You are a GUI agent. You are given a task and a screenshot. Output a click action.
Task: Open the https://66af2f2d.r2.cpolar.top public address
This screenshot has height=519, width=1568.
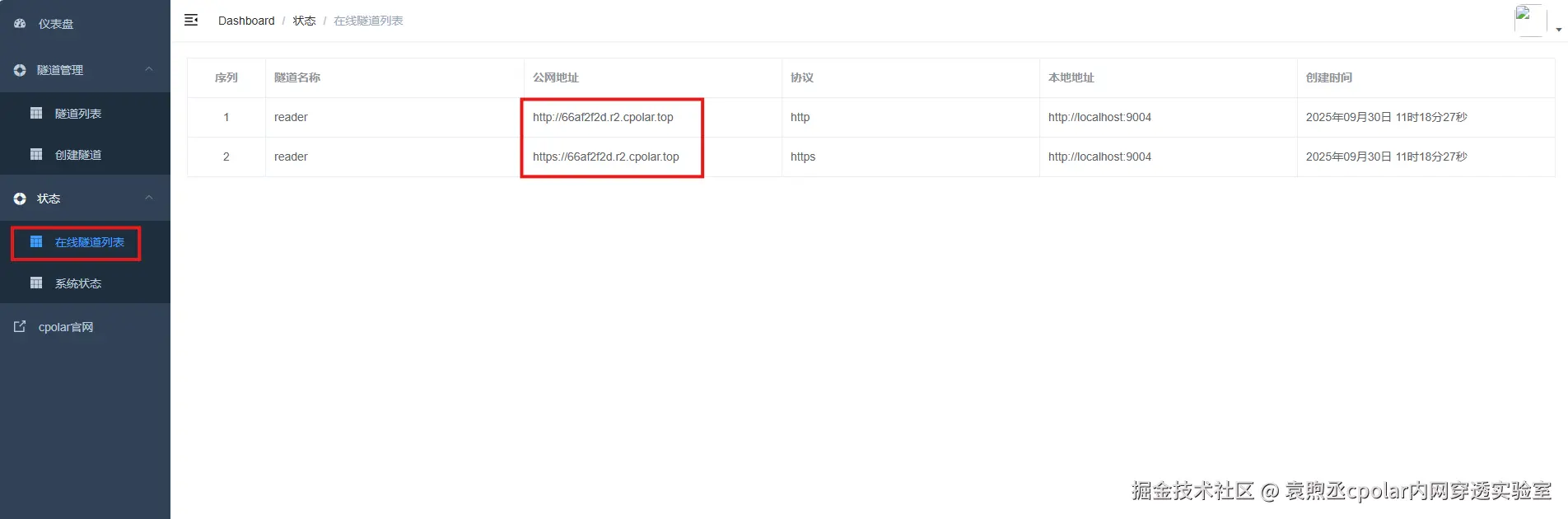tap(606, 157)
